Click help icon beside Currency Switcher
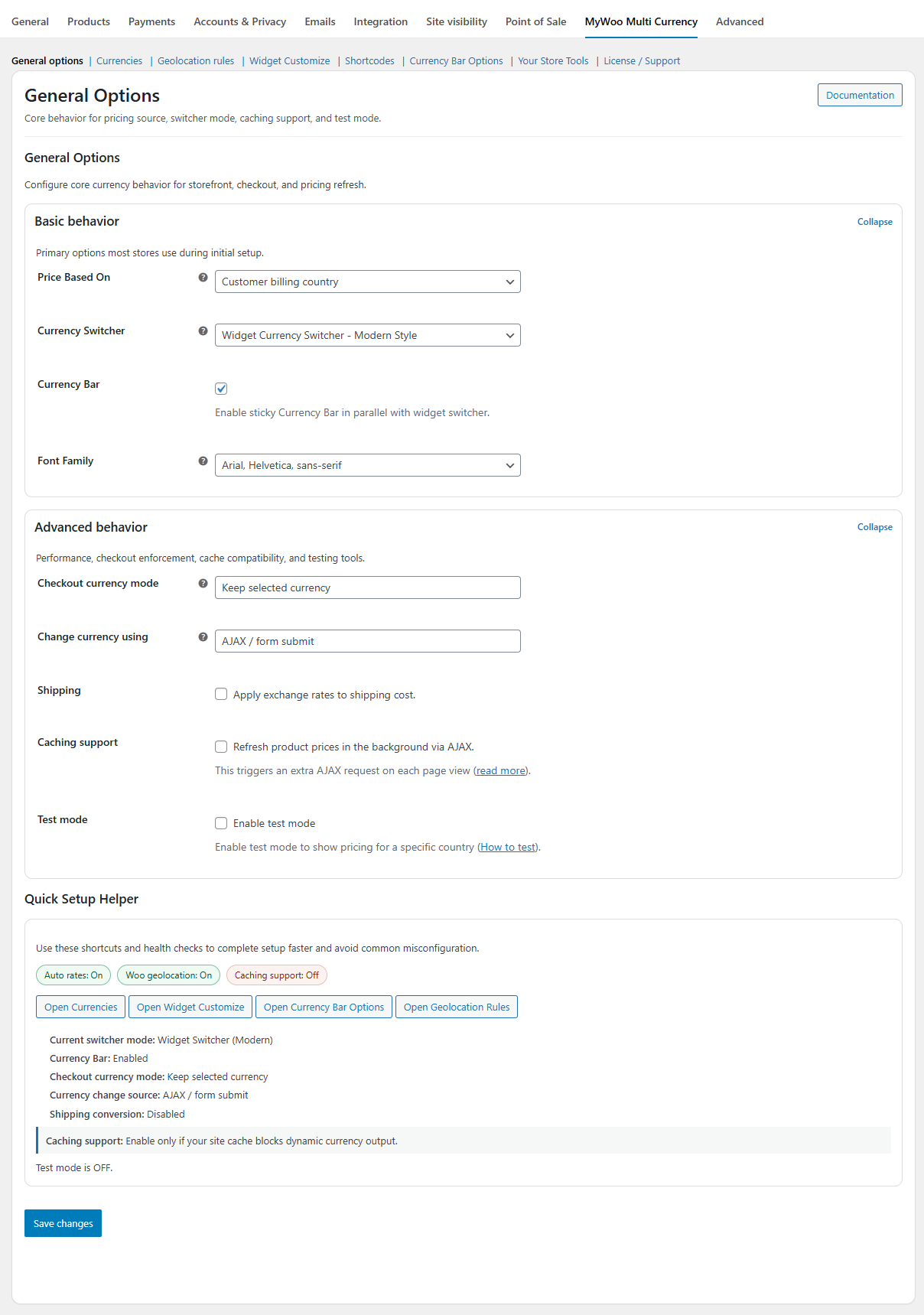The height and width of the screenshot is (1315, 924). click(203, 331)
